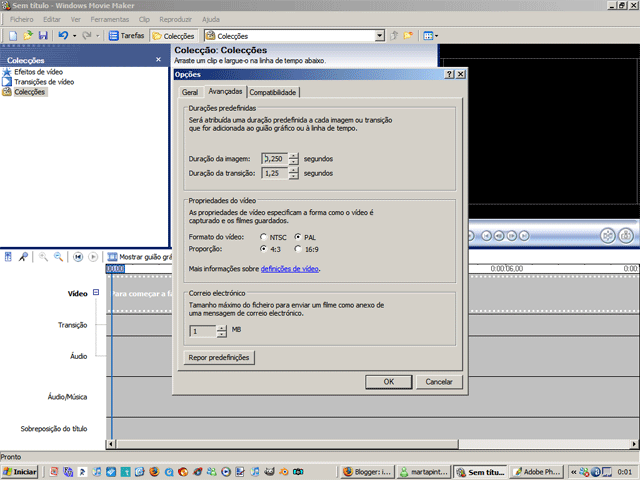Open the Clip menu

pyautogui.click(x=144, y=19)
